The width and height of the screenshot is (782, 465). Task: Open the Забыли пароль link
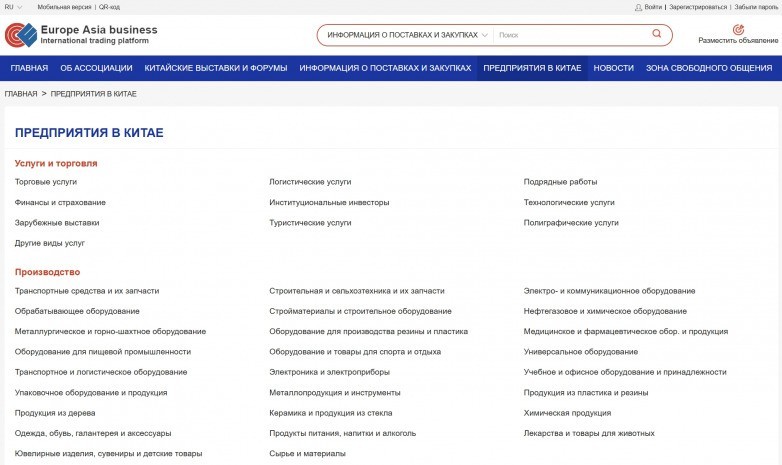click(x=756, y=7)
